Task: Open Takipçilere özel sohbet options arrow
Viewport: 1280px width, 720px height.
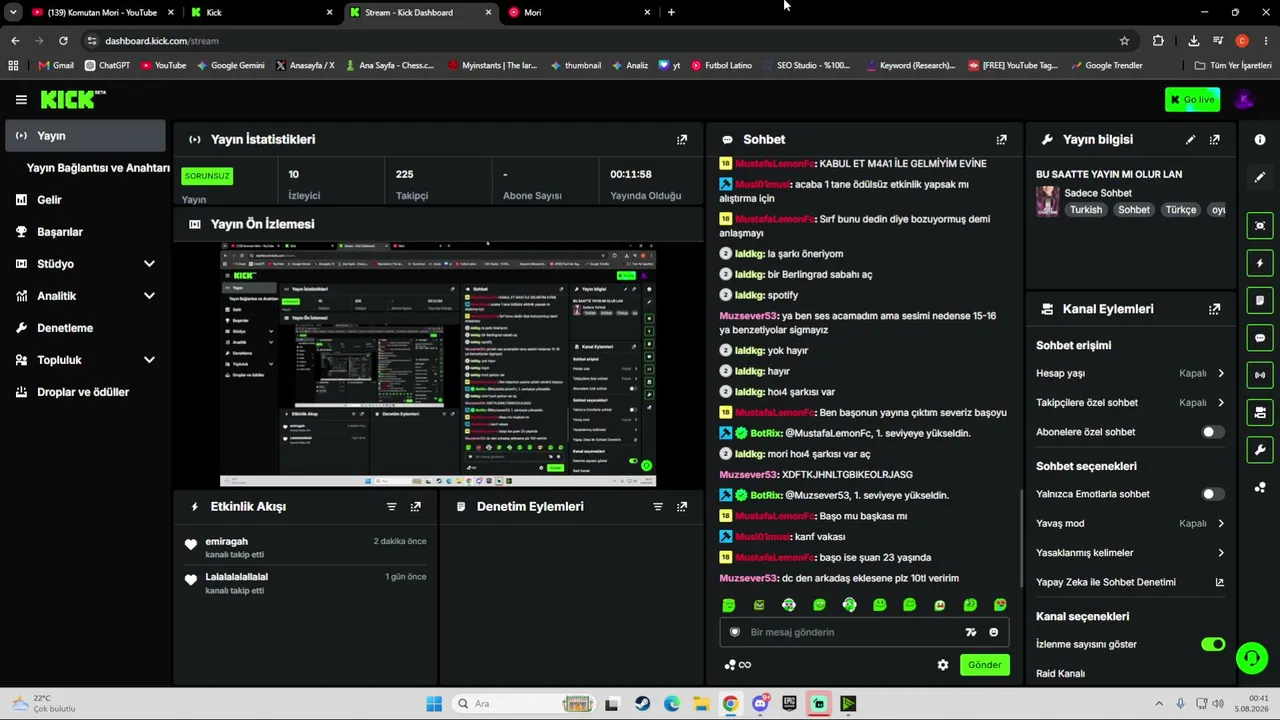Action: pos(1221,403)
